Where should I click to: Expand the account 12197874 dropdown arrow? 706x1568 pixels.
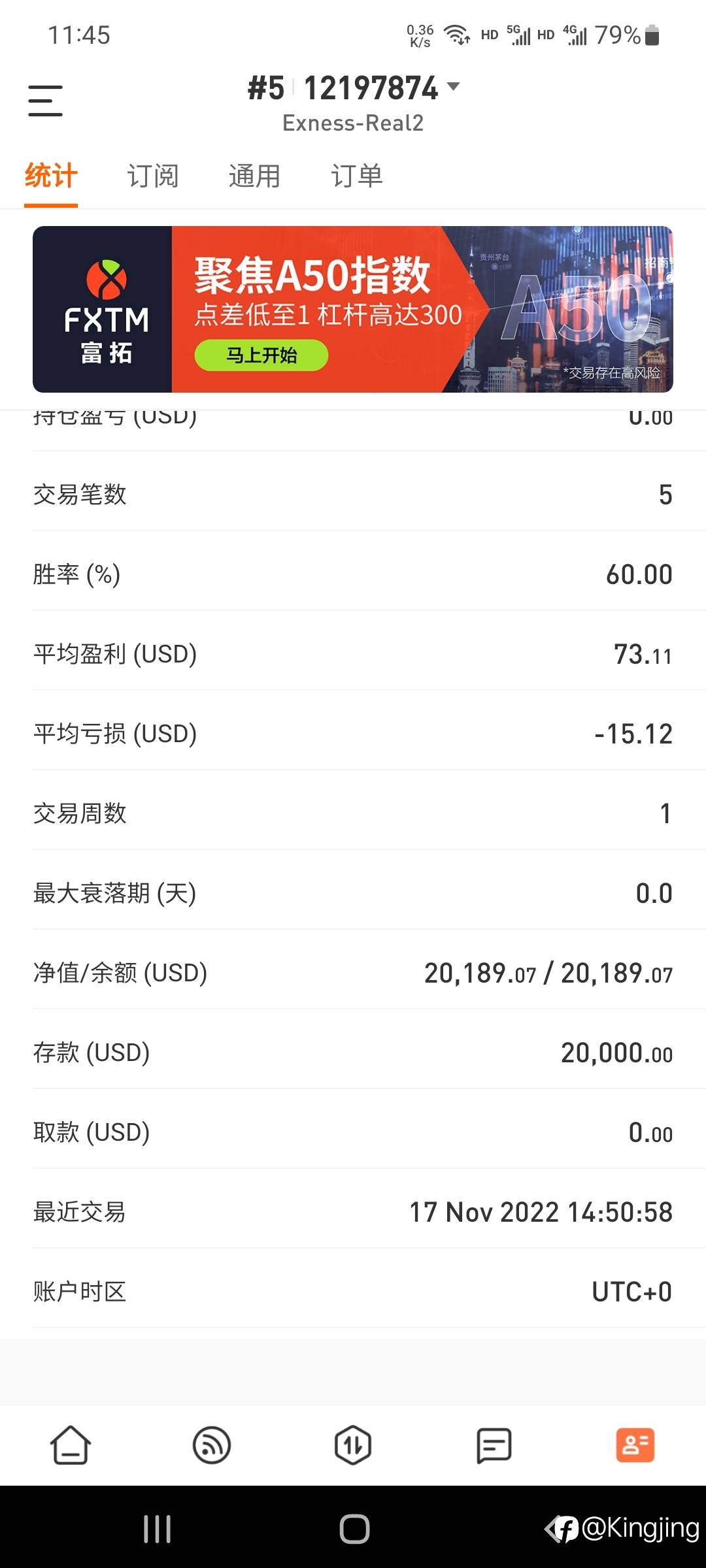(x=453, y=86)
